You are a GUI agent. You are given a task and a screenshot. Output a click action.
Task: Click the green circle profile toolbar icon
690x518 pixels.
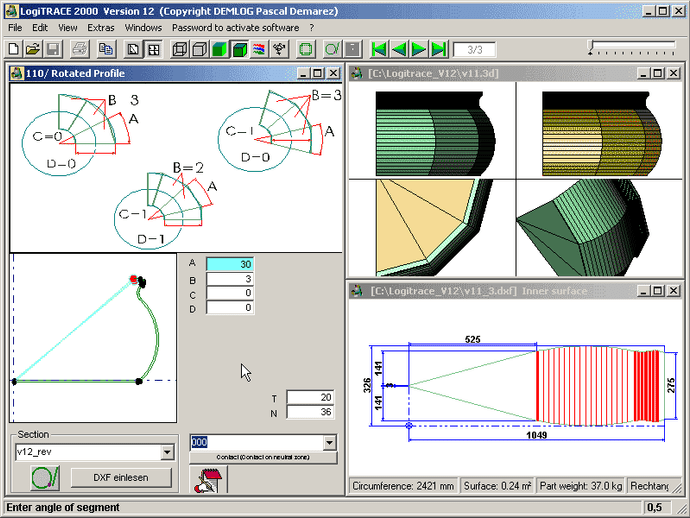332,49
